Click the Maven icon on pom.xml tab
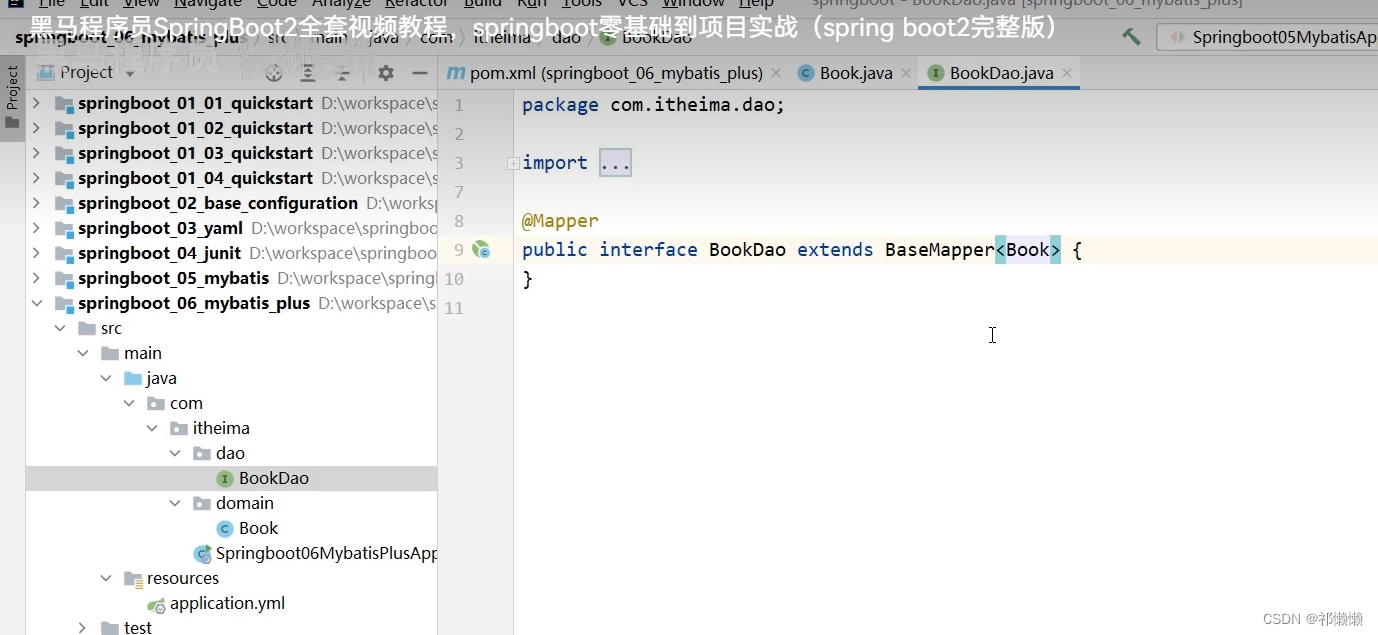Screen dimensions: 1378x635 pyautogui.click(x=455, y=72)
